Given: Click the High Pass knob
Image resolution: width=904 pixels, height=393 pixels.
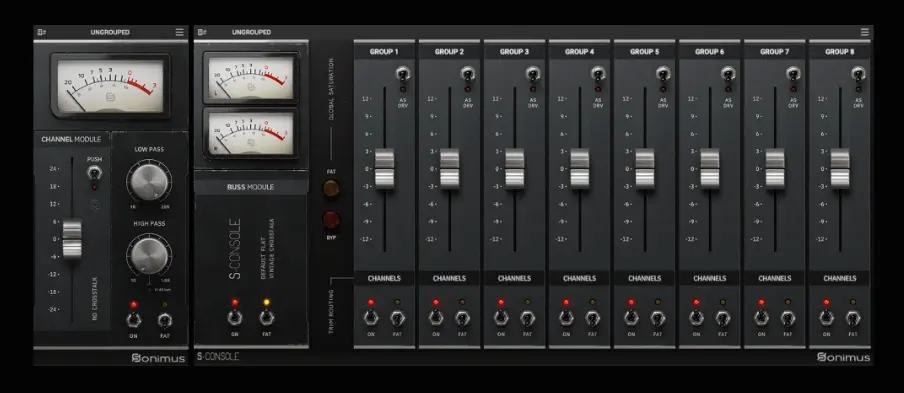Looking at the screenshot, I should click(x=149, y=255).
